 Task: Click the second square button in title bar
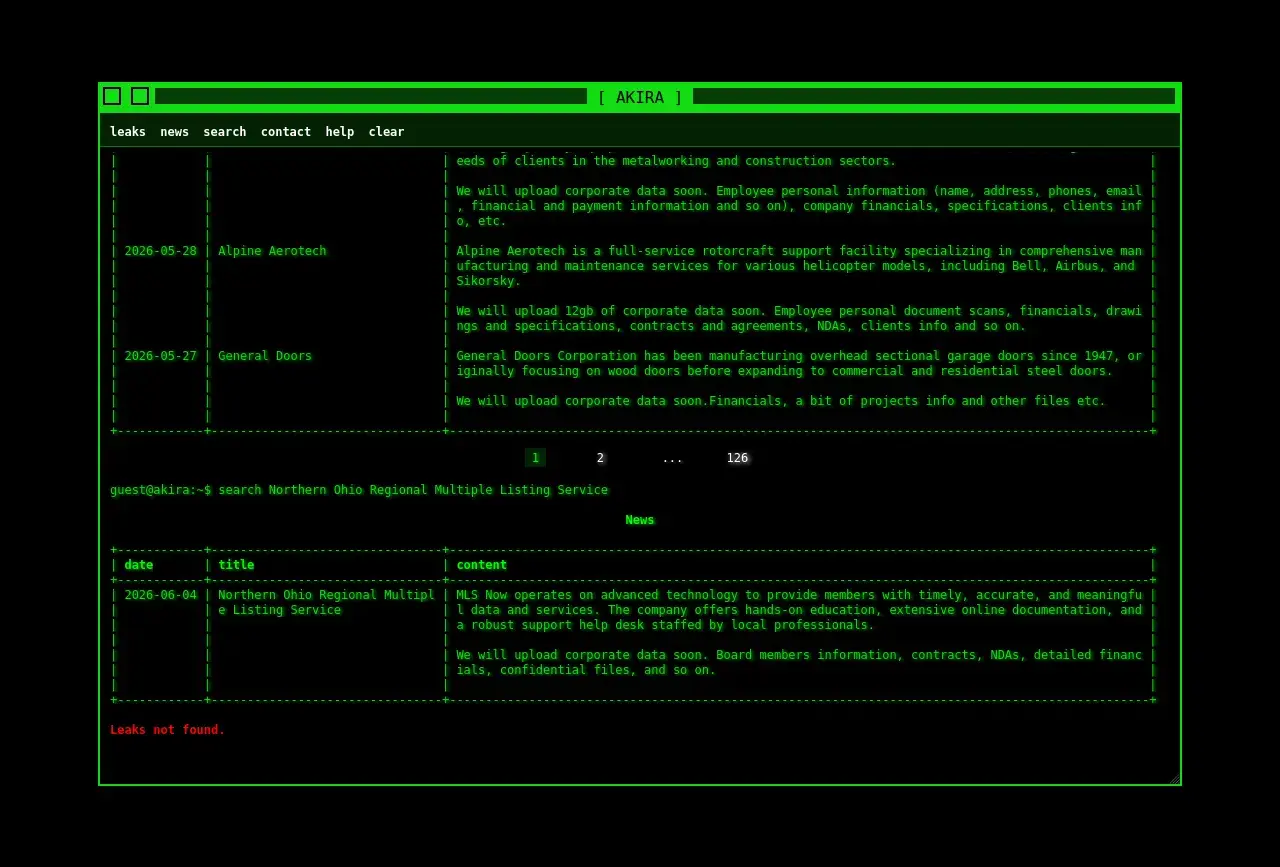click(140, 96)
